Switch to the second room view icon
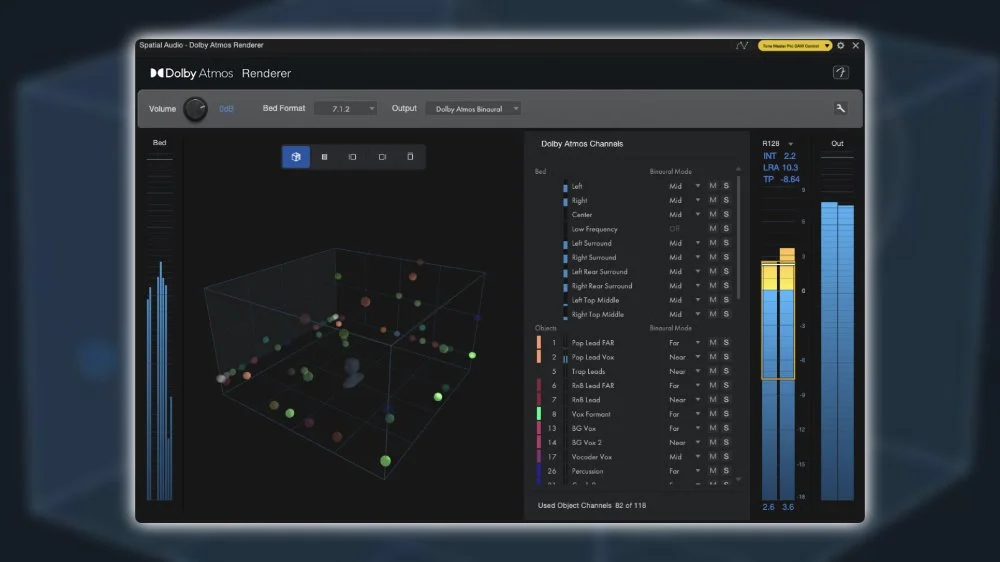 point(324,157)
